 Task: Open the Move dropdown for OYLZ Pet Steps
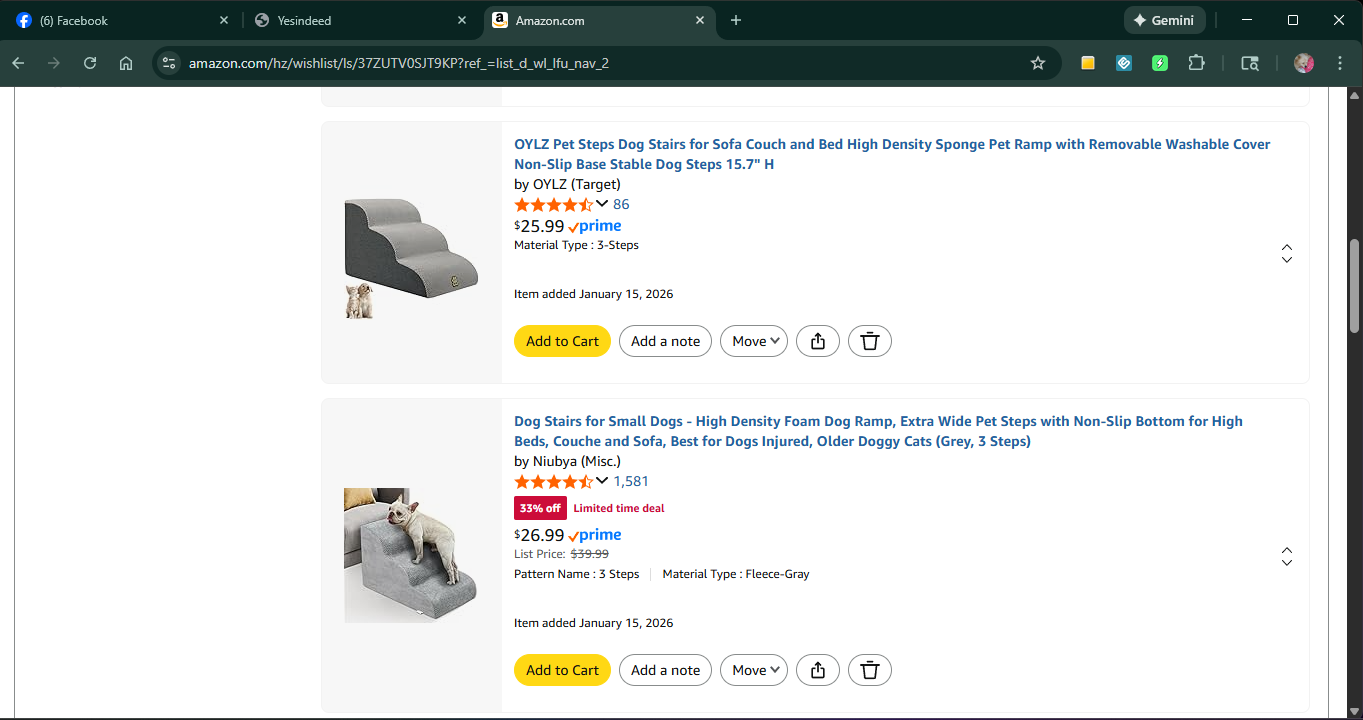tap(754, 341)
